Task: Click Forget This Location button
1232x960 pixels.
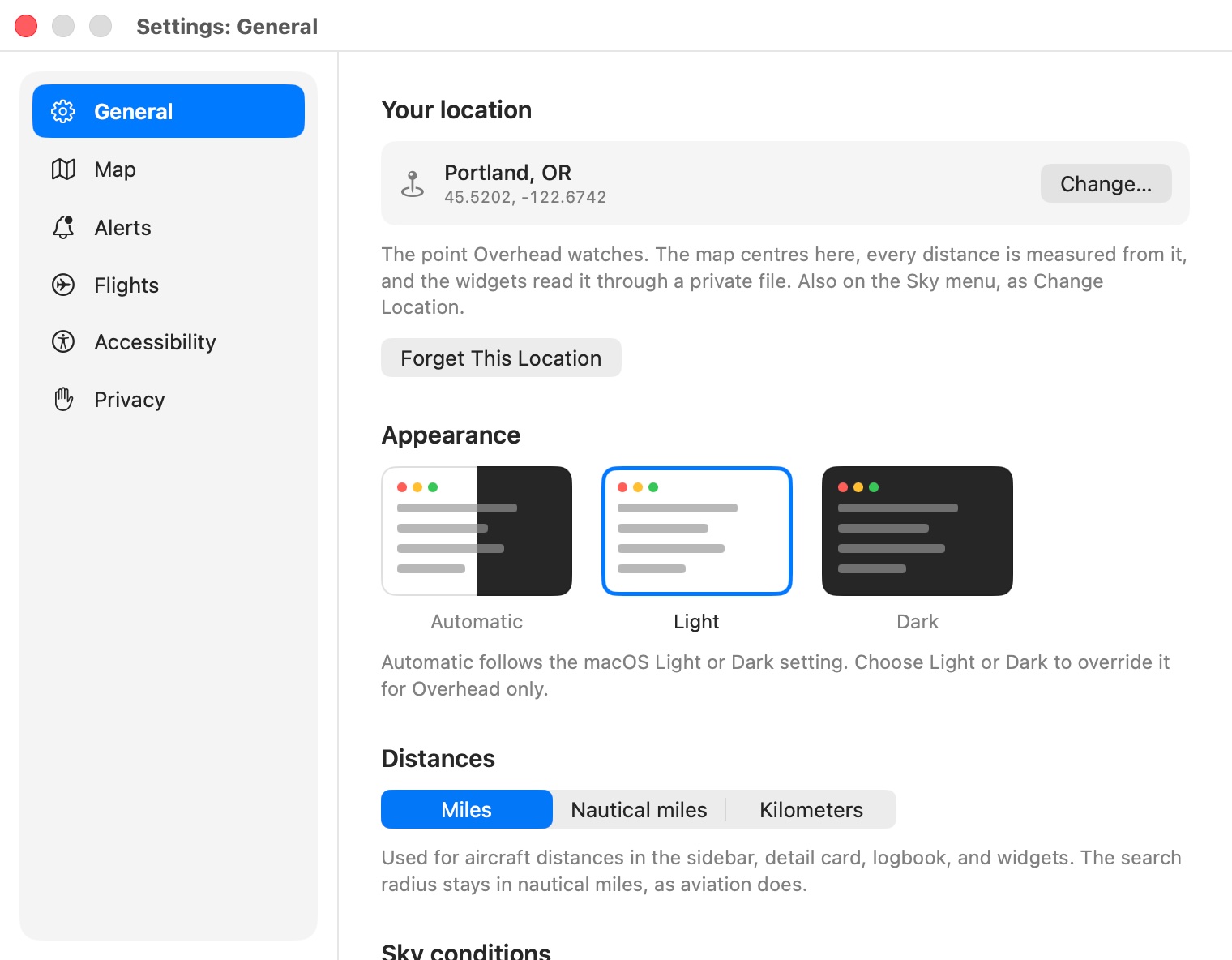Action: [501, 358]
